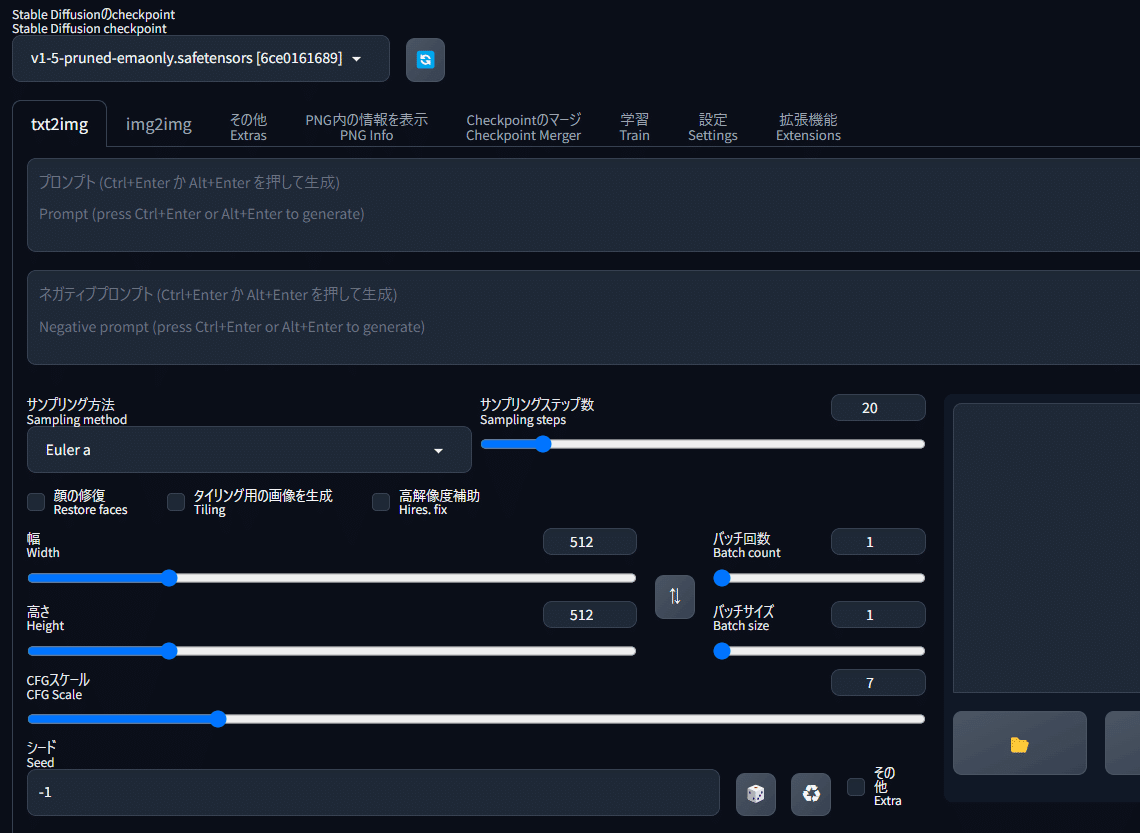Enable Tiling checkbox

[x=176, y=502]
